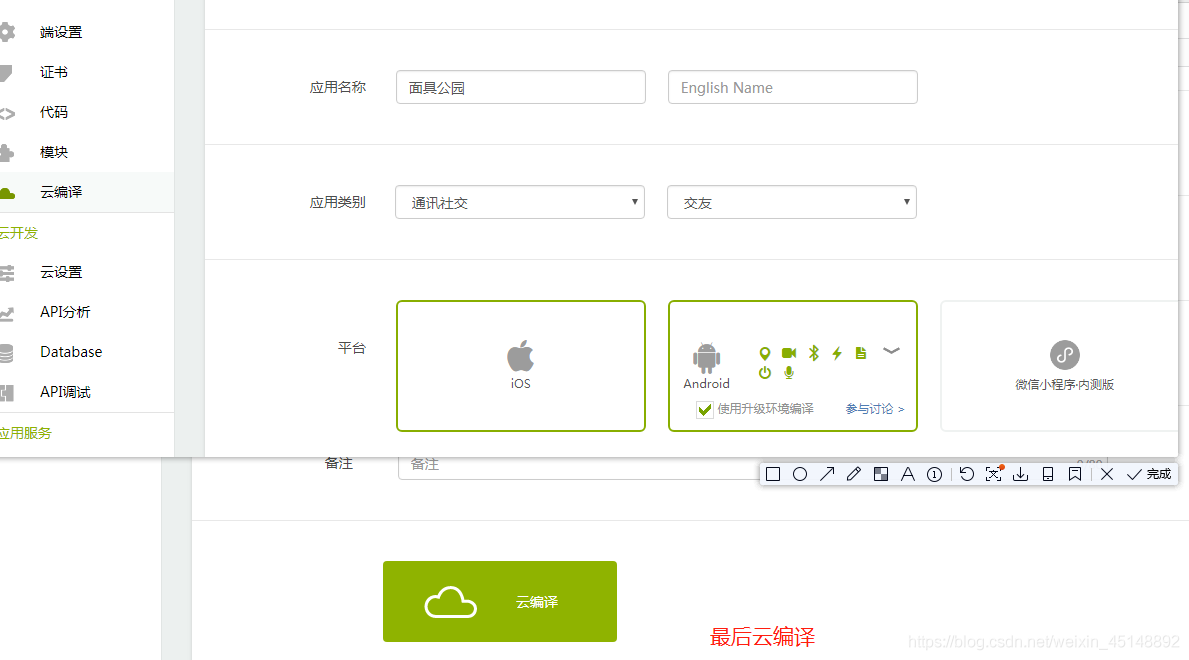This screenshot has height=660, width=1189.
Task: Click the Android file storage permission icon
Action: tap(861, 353)
